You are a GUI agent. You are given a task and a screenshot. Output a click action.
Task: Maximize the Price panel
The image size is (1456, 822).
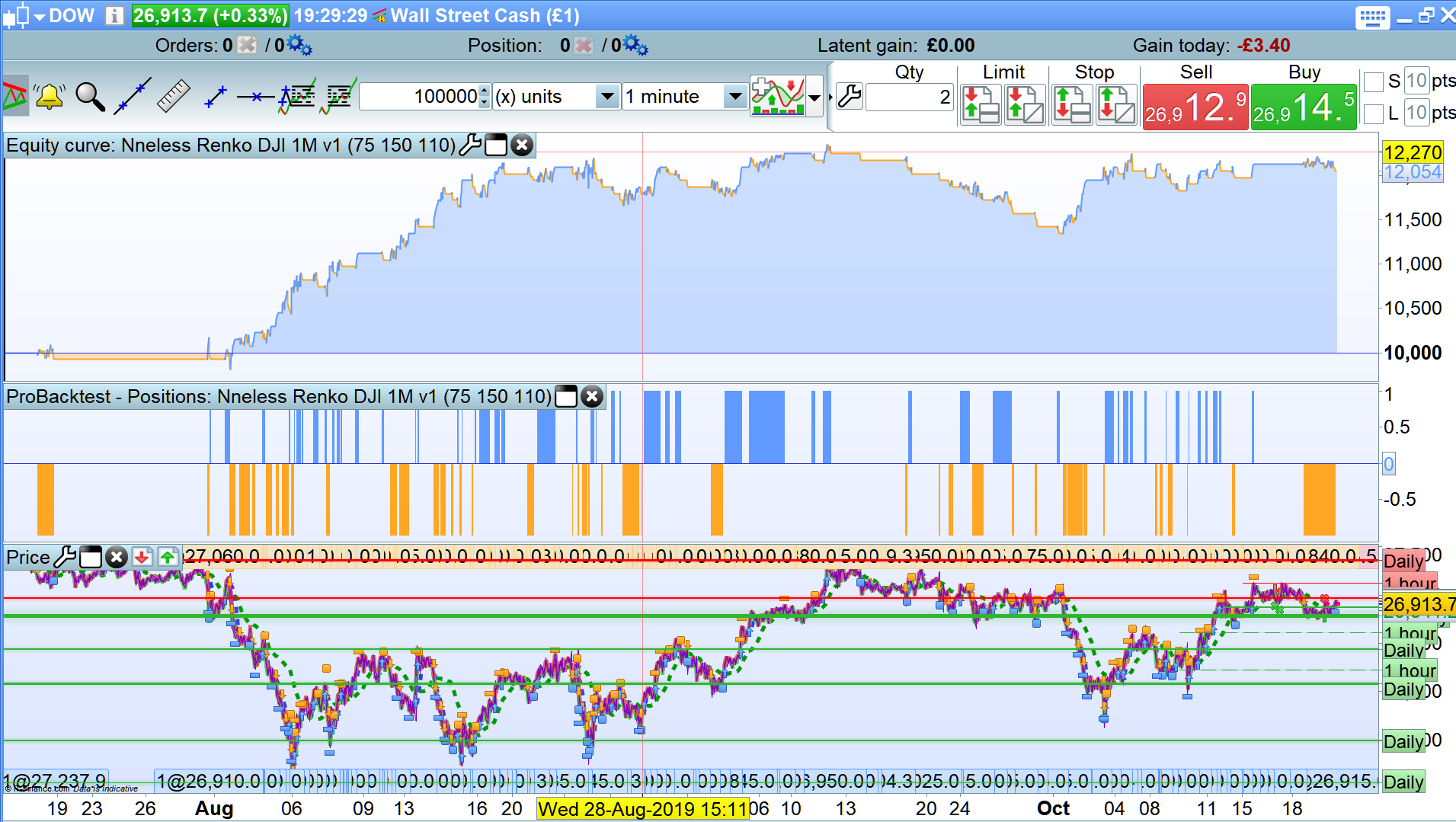(91, 557)
